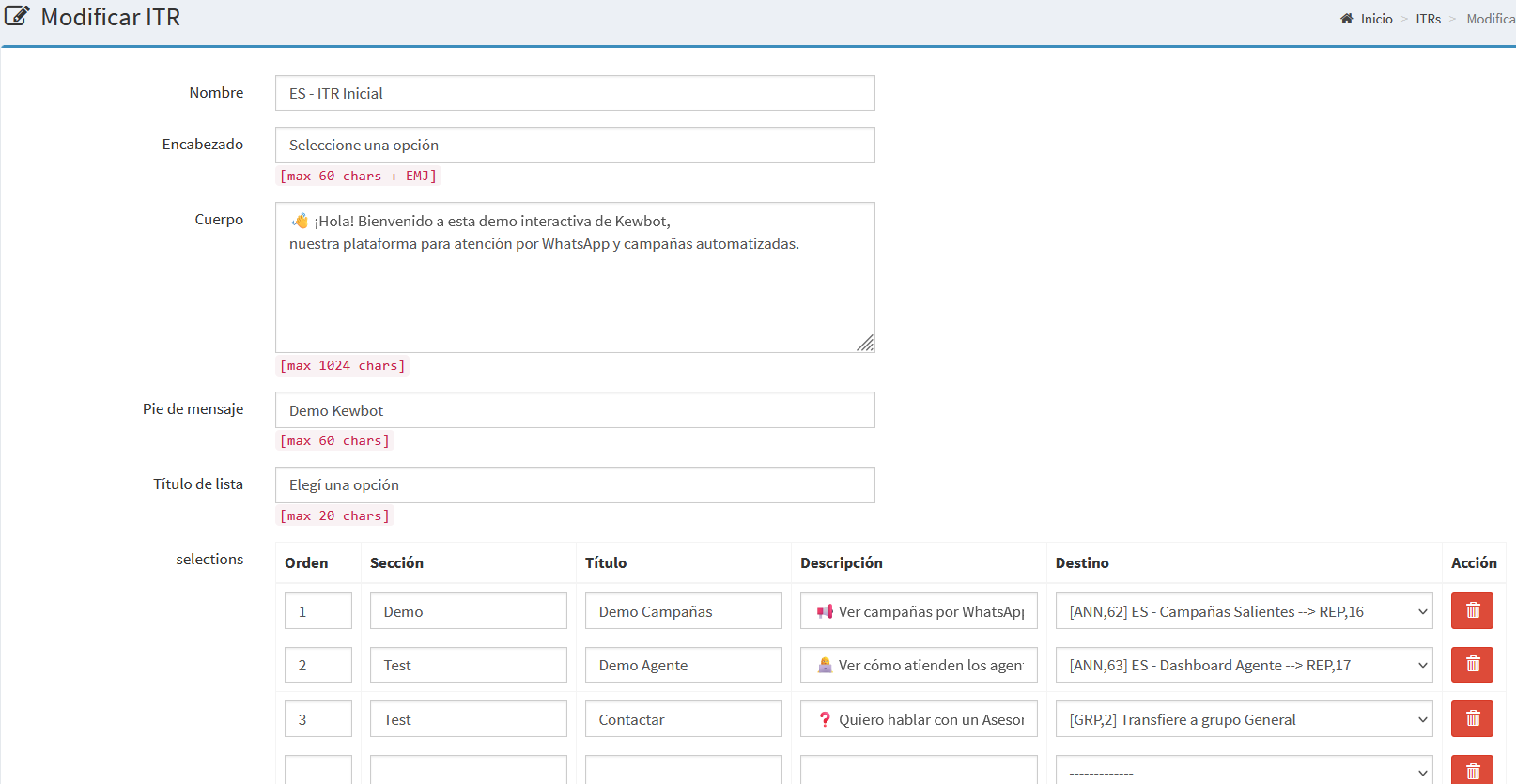Viewport: 1516px width, 784px height.
Task: Edit Descripción Ver cómo atienden los agentes
Action: coord(919,665)
